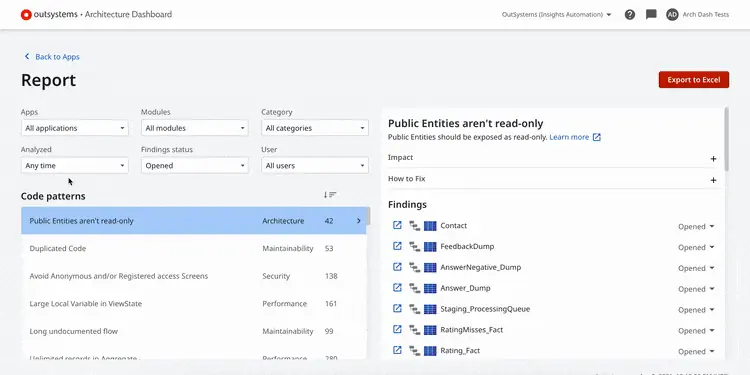
Task: Select Large Local Variable in ViewState pattern
Action: [194, 304]
